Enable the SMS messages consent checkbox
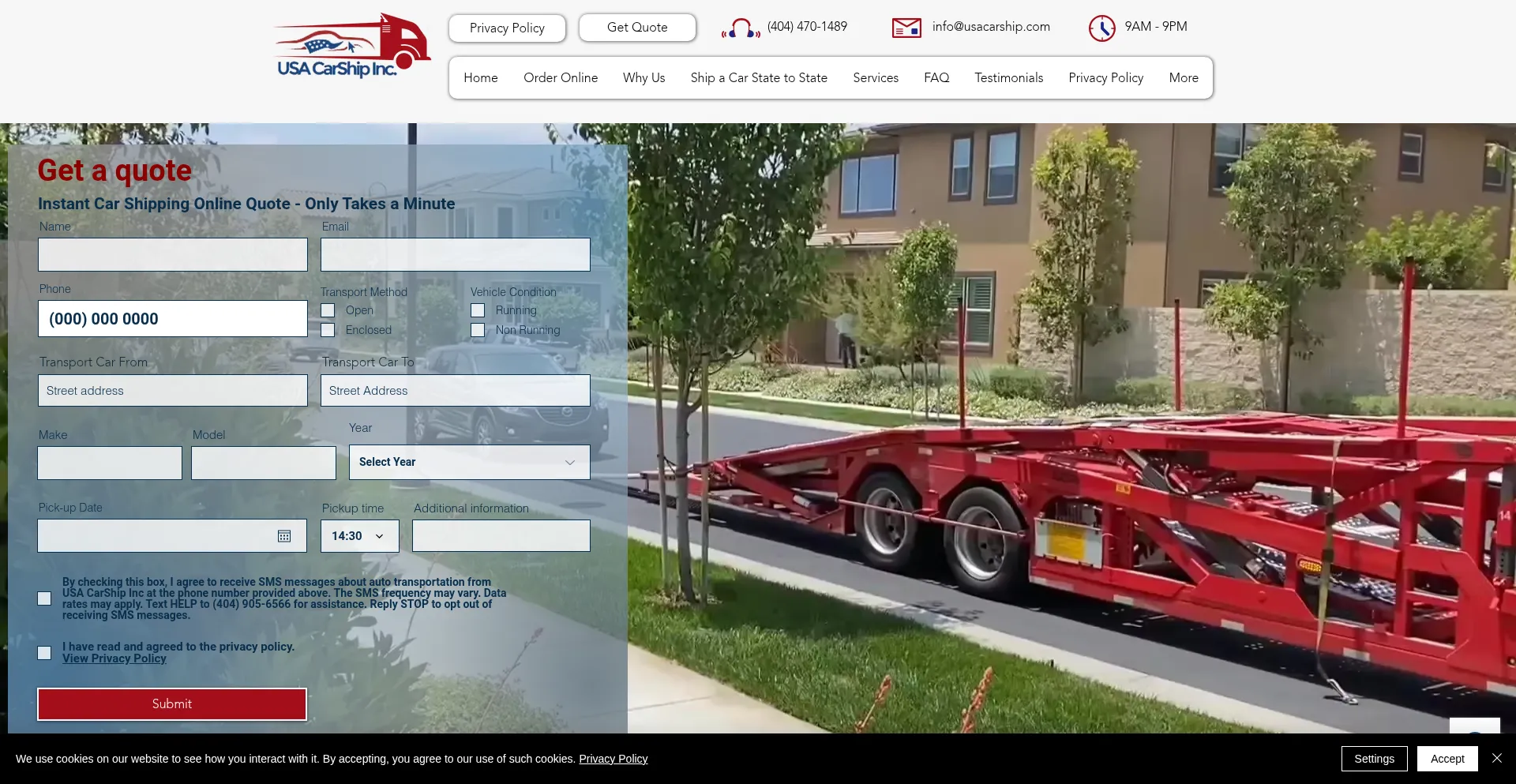1516x784 pixels. (44, 598)
